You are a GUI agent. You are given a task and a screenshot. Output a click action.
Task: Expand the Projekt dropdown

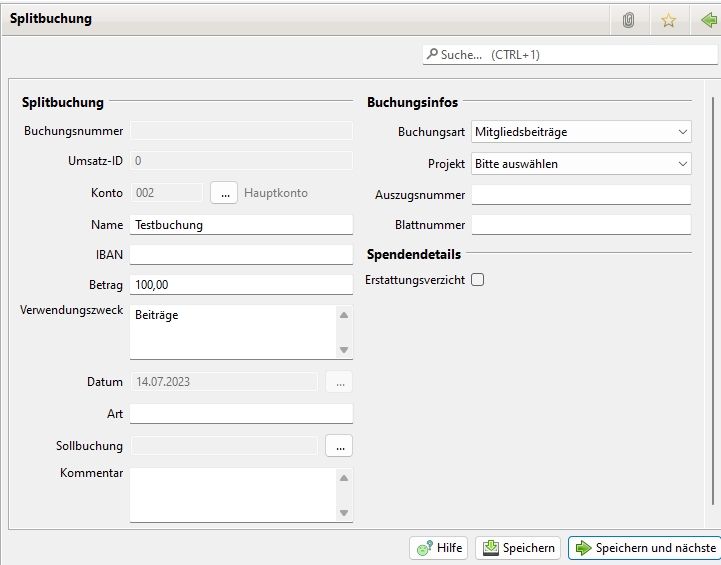tap(581, 163)
